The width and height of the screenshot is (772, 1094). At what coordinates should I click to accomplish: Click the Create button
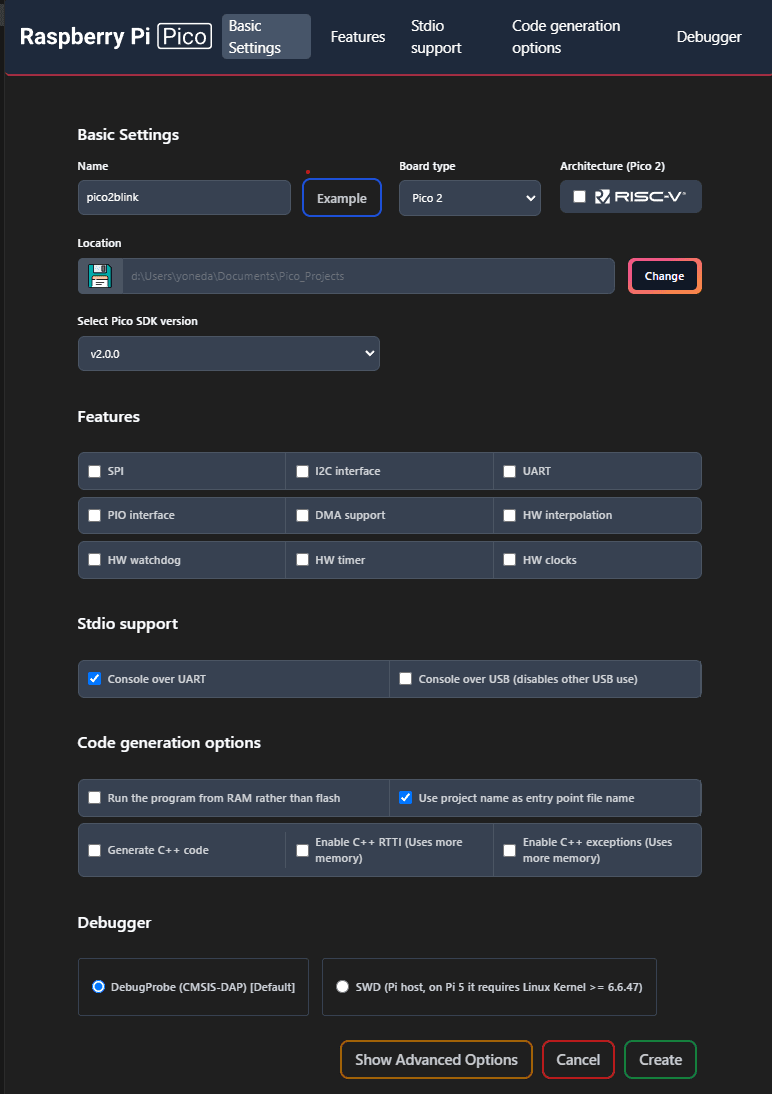click(x=660, y=1059)
